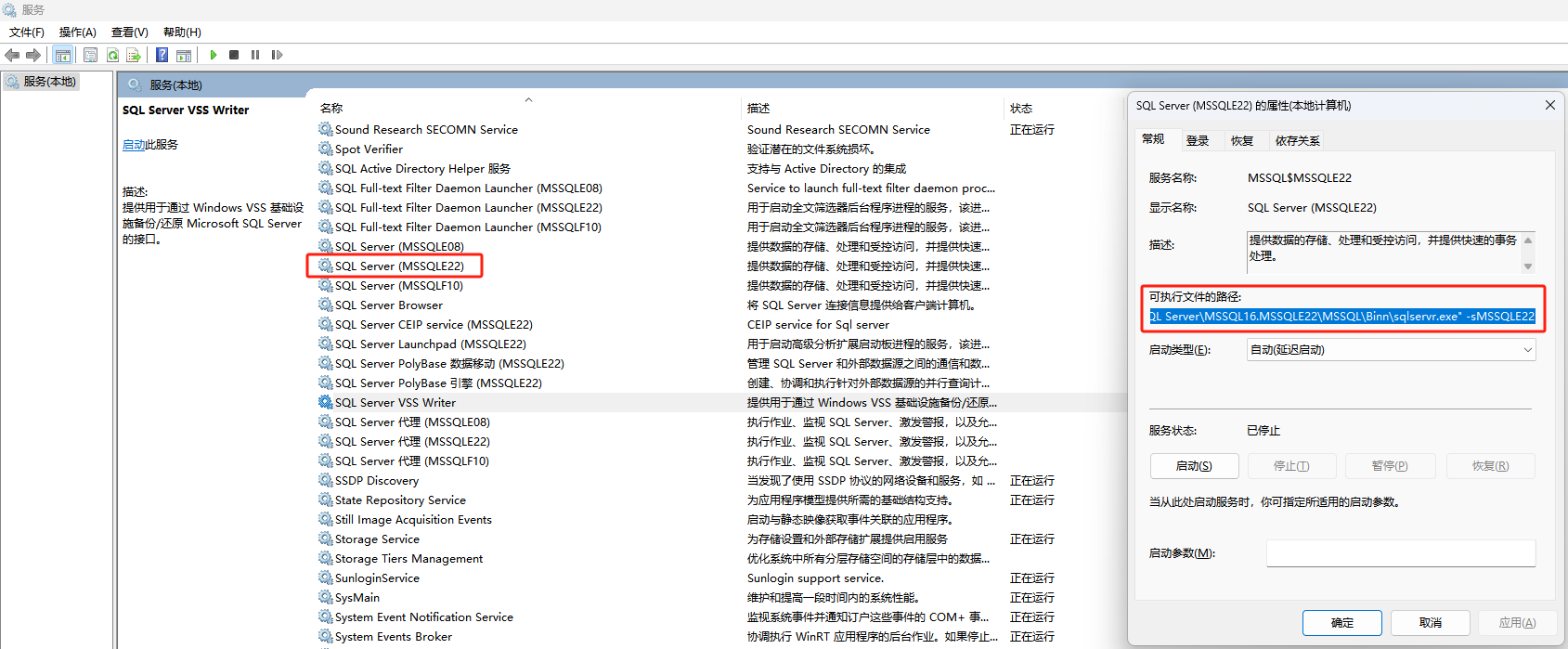Image resolution: width=1568 pixels, height=649 pixels.
Task: Click the 启动(S) button in dialog
Action: click(x=1193, y=466)
